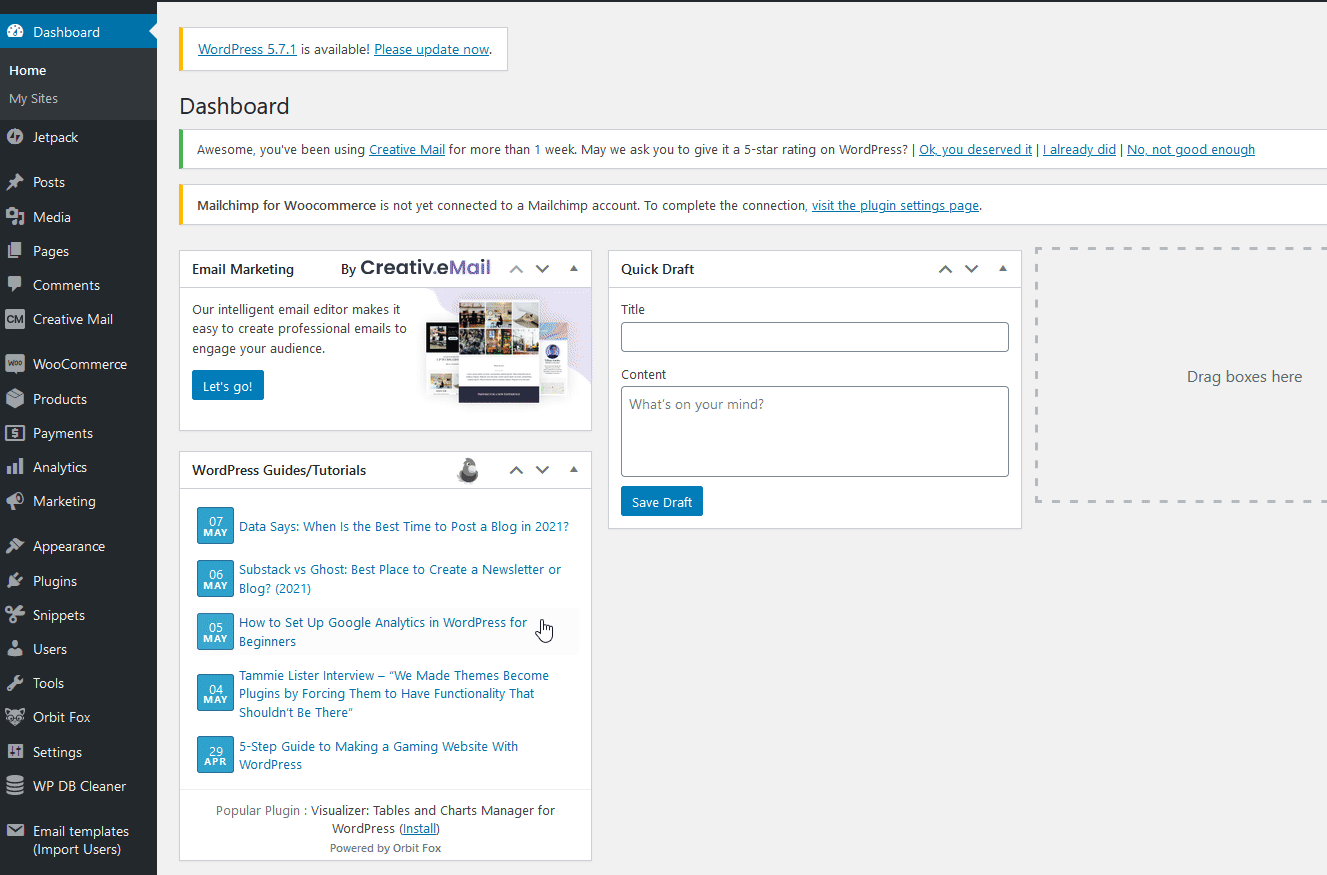Click the 29 APR date badge

[215, 755]
